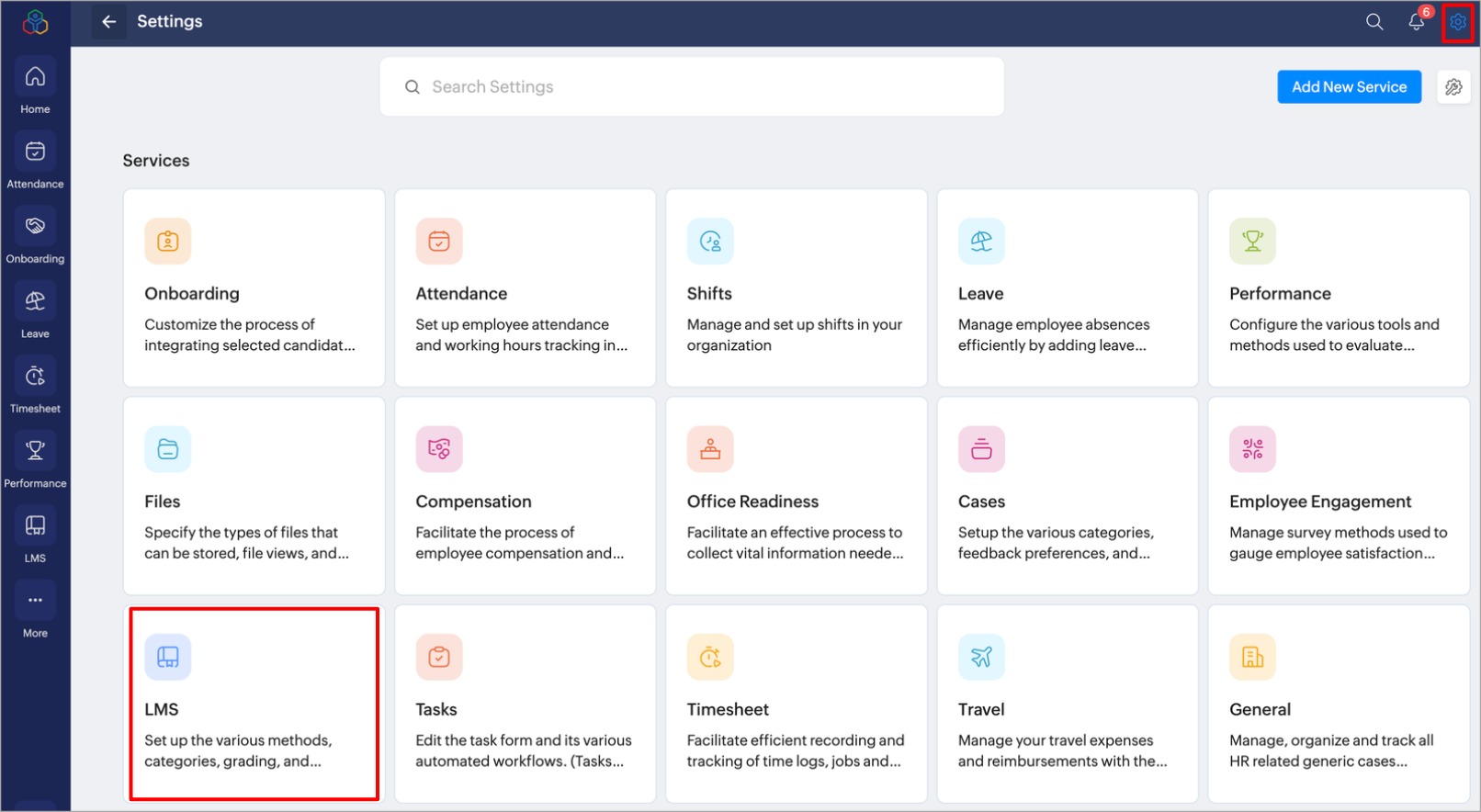The height and width of the screenshot is (812, 1481).
Task: Click the settings gear icon in header
Action: [x=1457, y=22]
